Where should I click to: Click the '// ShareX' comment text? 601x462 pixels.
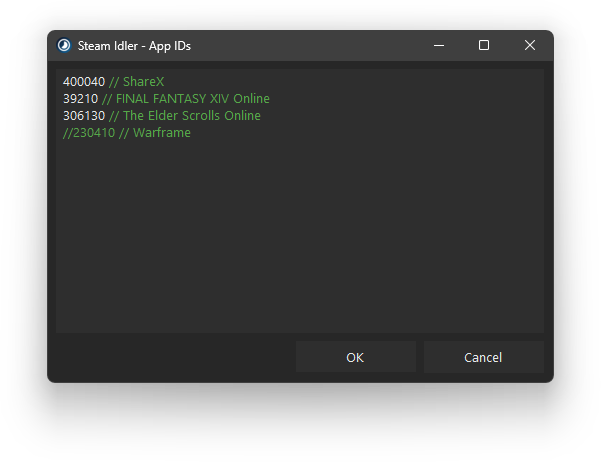click(x=136, y=82)
